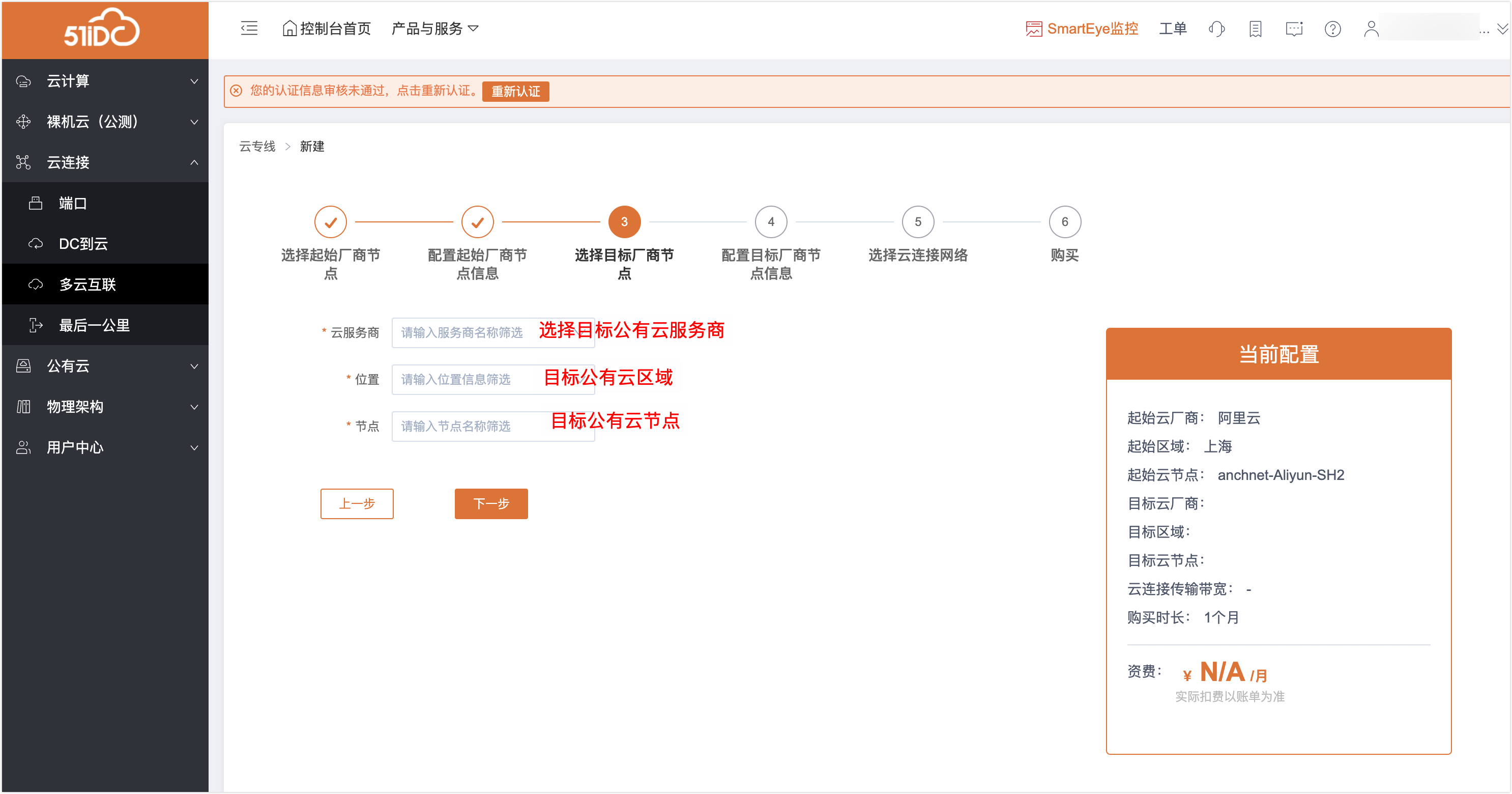
Task: Click the document receipt icon in header
Action: 1255,29
